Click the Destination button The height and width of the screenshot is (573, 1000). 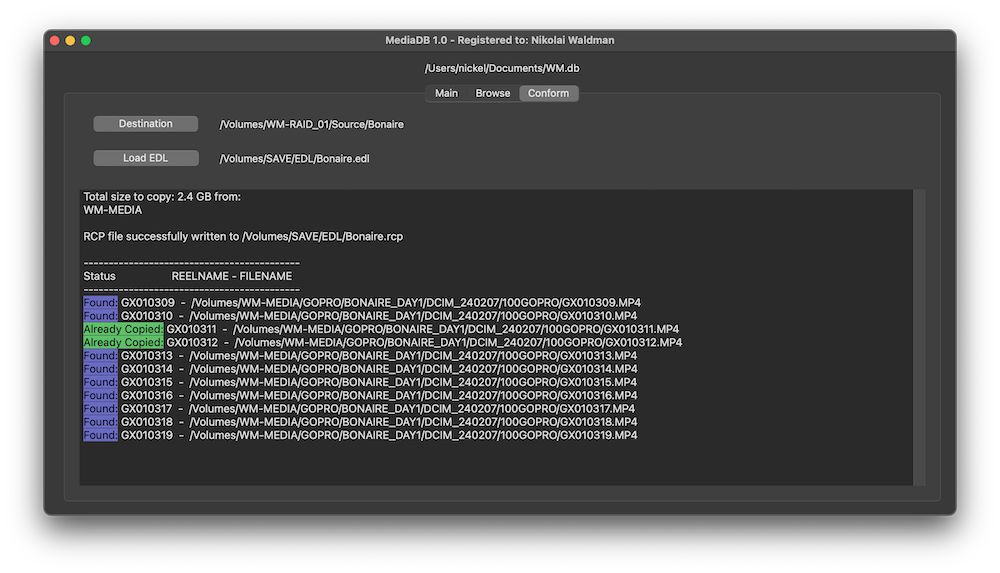pos(146,124)
